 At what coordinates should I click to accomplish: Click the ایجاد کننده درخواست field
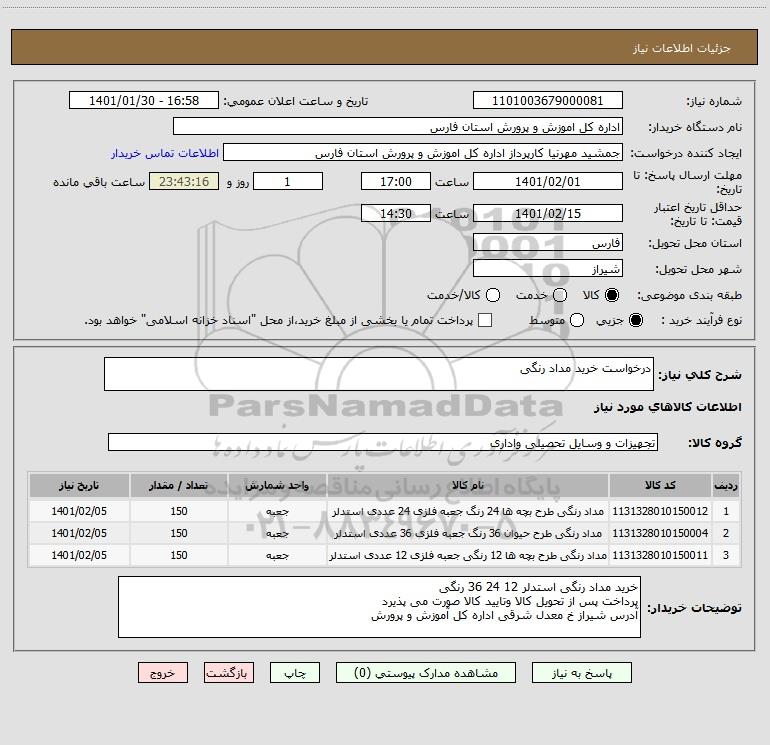(423, 153)
